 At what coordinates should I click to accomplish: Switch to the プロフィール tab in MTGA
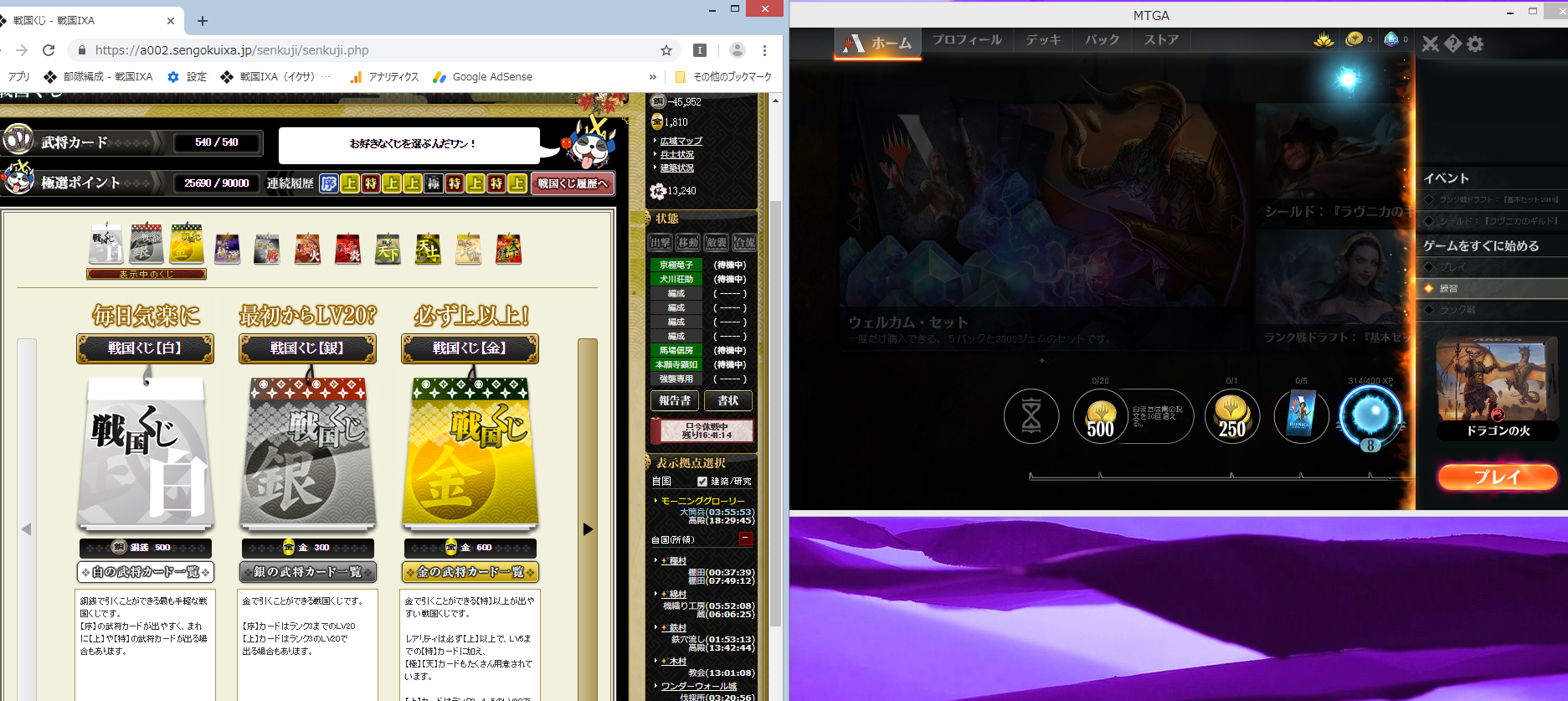(967, 40)
